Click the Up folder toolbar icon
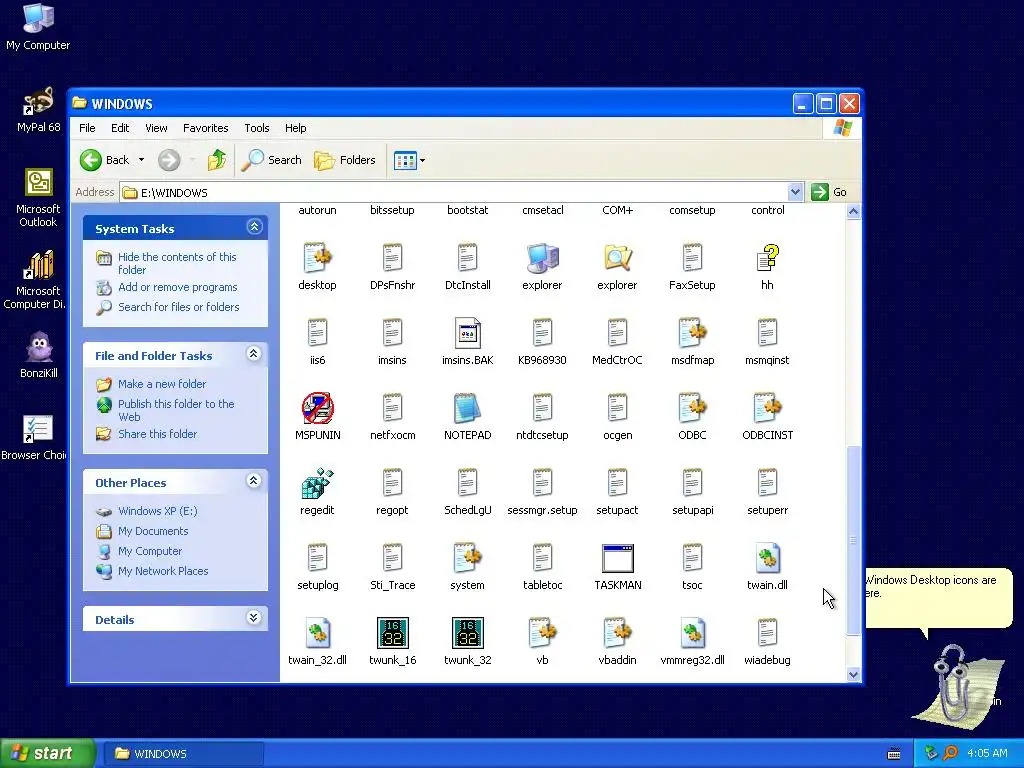The image size is (1024, 768). coord(216,160)
